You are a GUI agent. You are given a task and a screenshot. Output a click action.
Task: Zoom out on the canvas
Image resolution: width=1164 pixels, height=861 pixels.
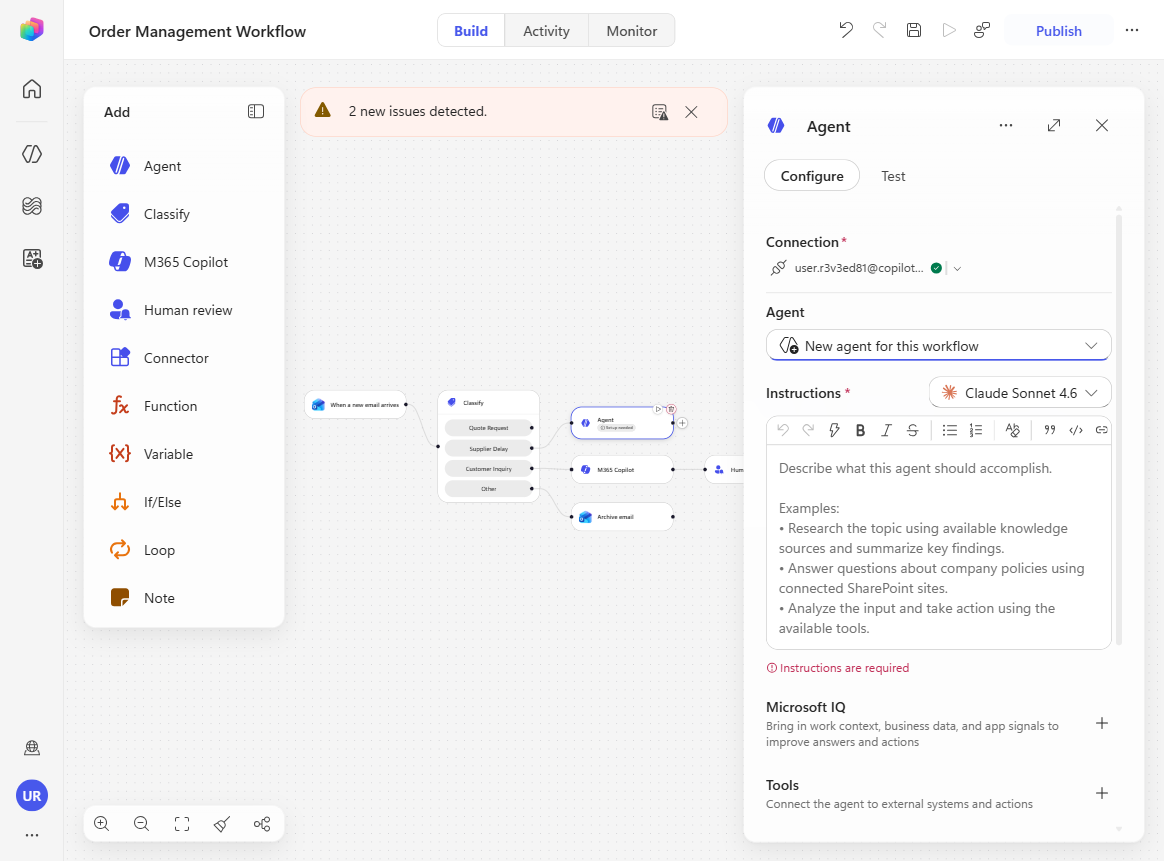coord(142,824)
